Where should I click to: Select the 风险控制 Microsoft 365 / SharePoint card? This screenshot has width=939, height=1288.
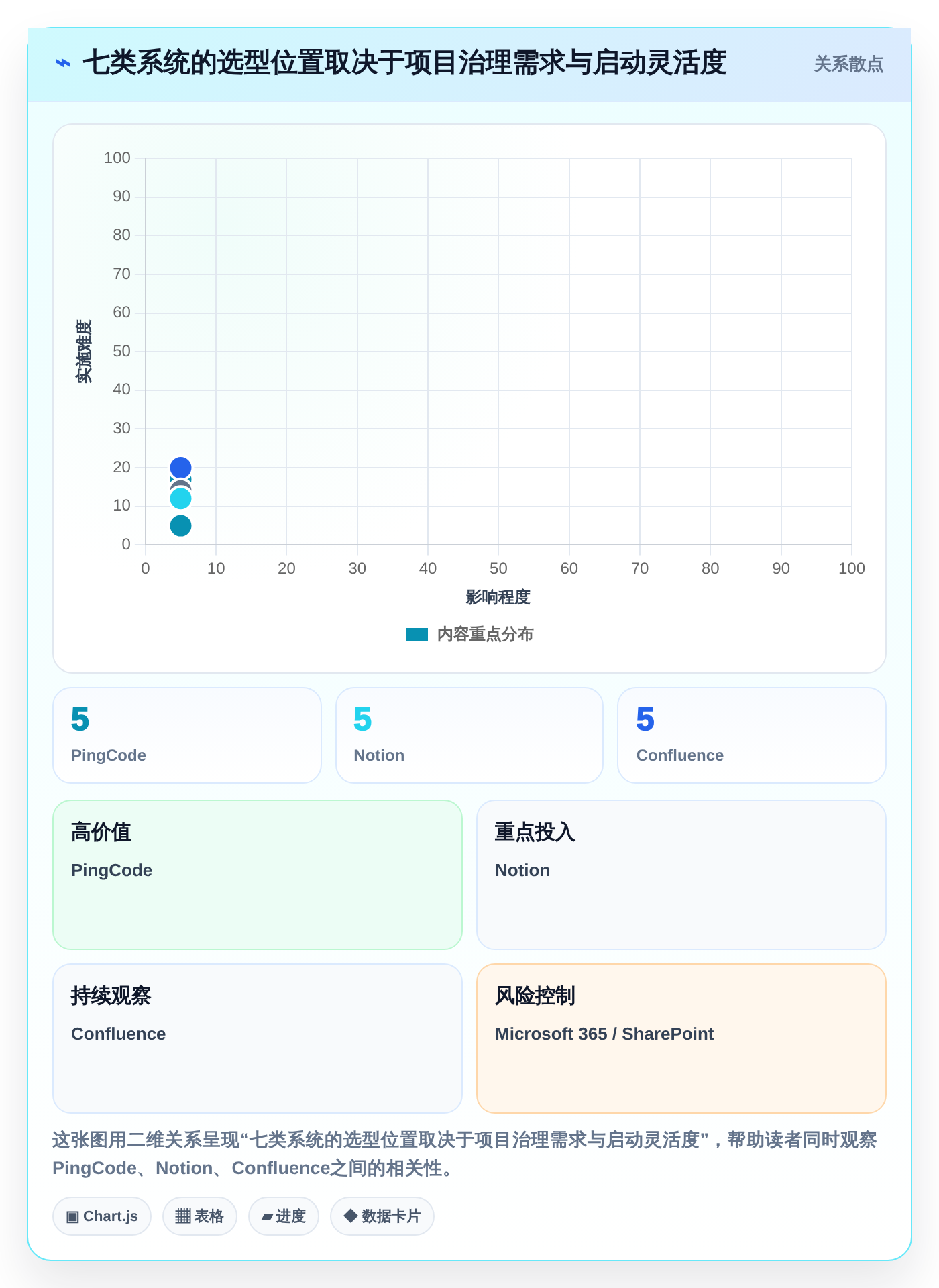pyautogui.click(x=681, y=1038)
